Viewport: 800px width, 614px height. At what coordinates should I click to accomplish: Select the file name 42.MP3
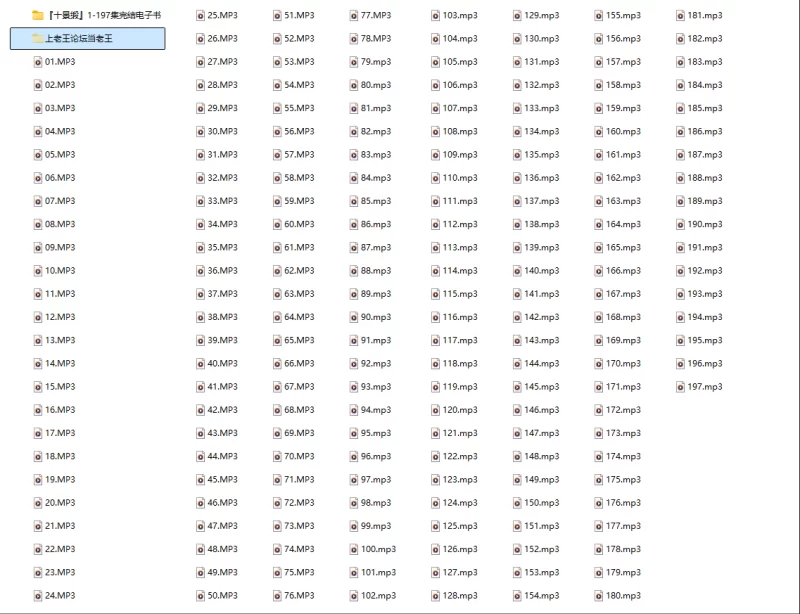click(x=222, y=410)
